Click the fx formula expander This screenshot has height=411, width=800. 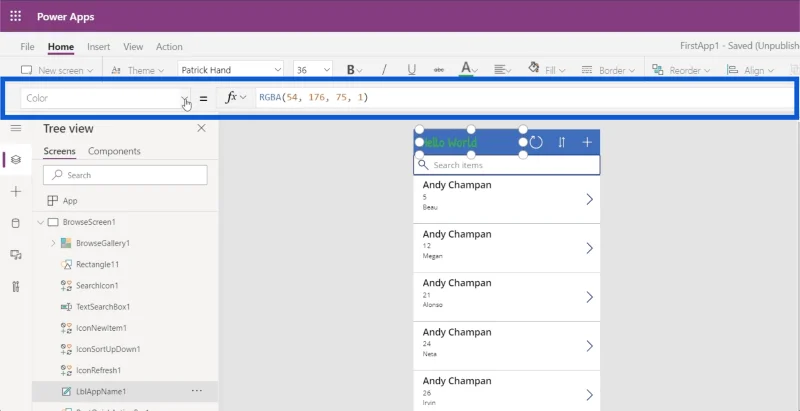coord(236,97)
